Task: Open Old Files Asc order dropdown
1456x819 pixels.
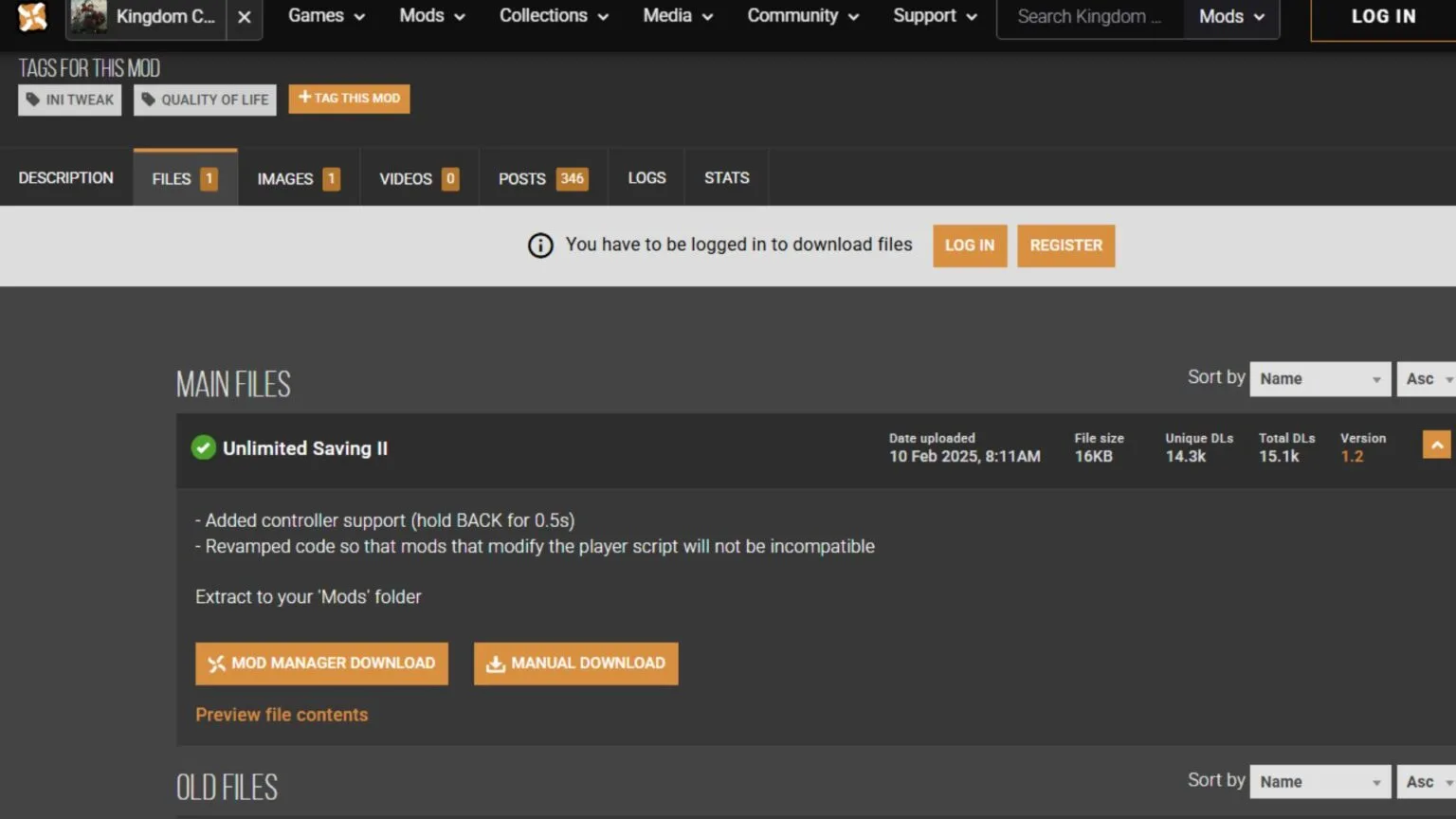Action: (x=1427, y=782)
